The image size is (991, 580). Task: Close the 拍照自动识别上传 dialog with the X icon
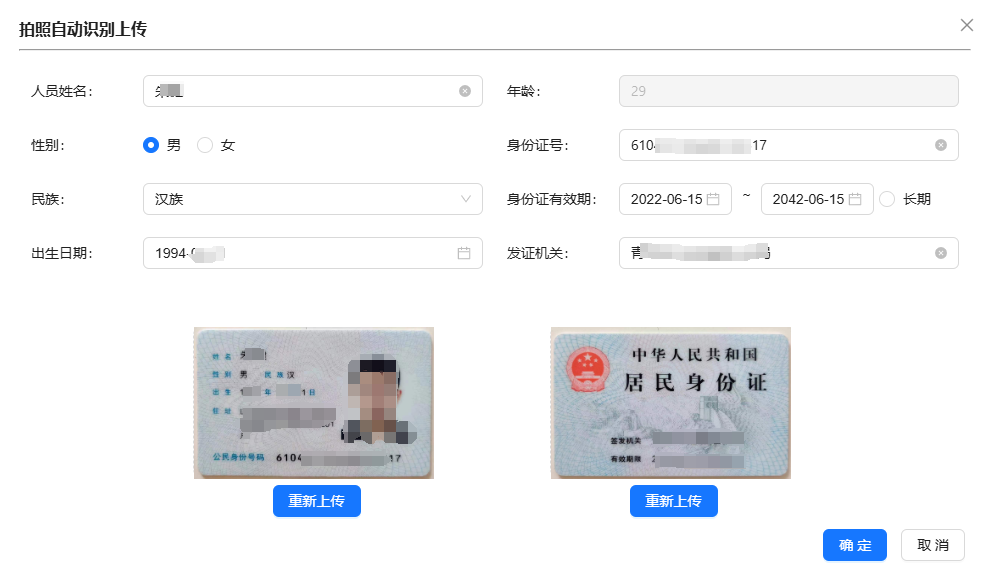[x=966, y=25]
